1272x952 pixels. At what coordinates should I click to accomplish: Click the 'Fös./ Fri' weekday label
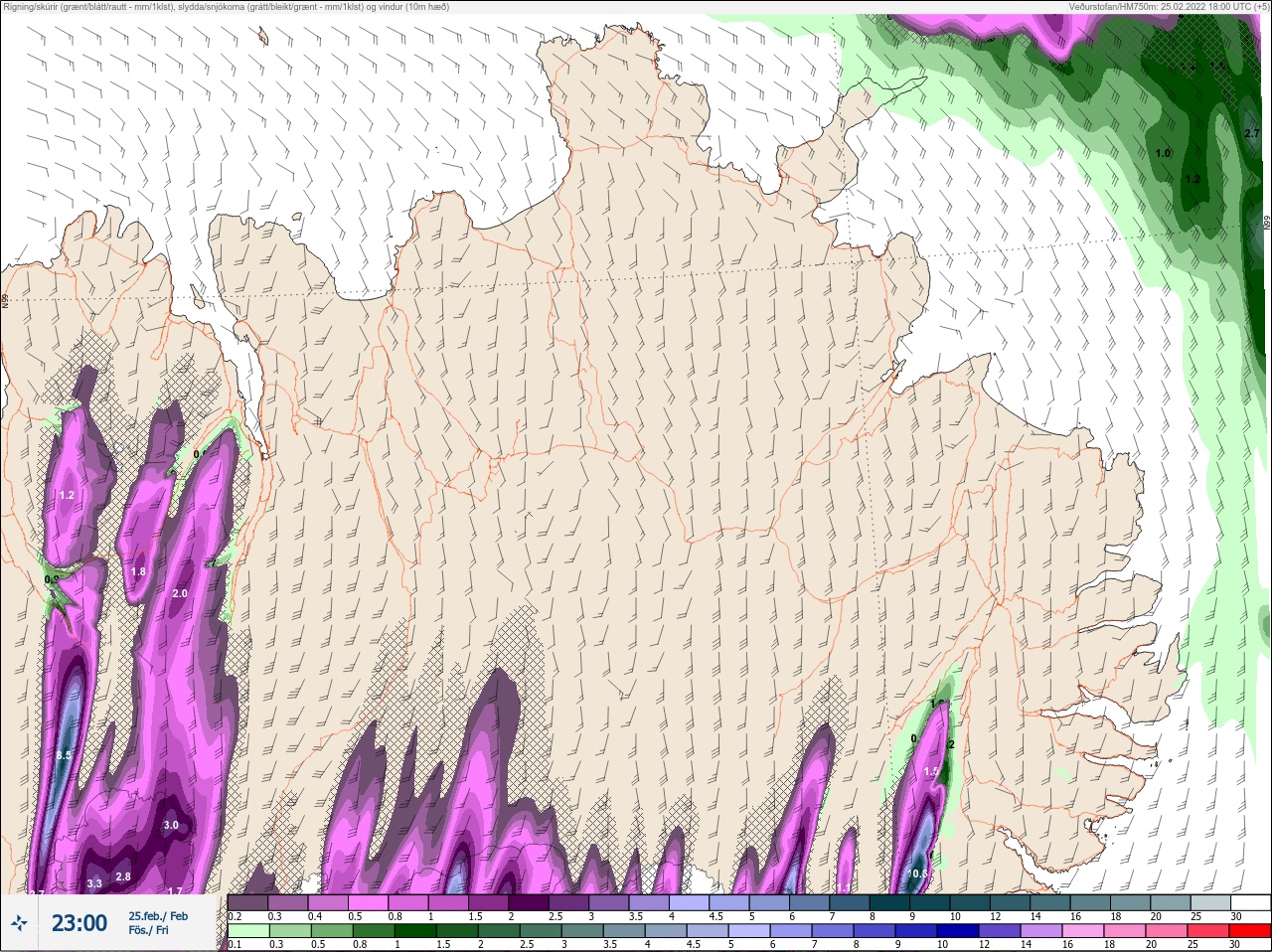149,931
